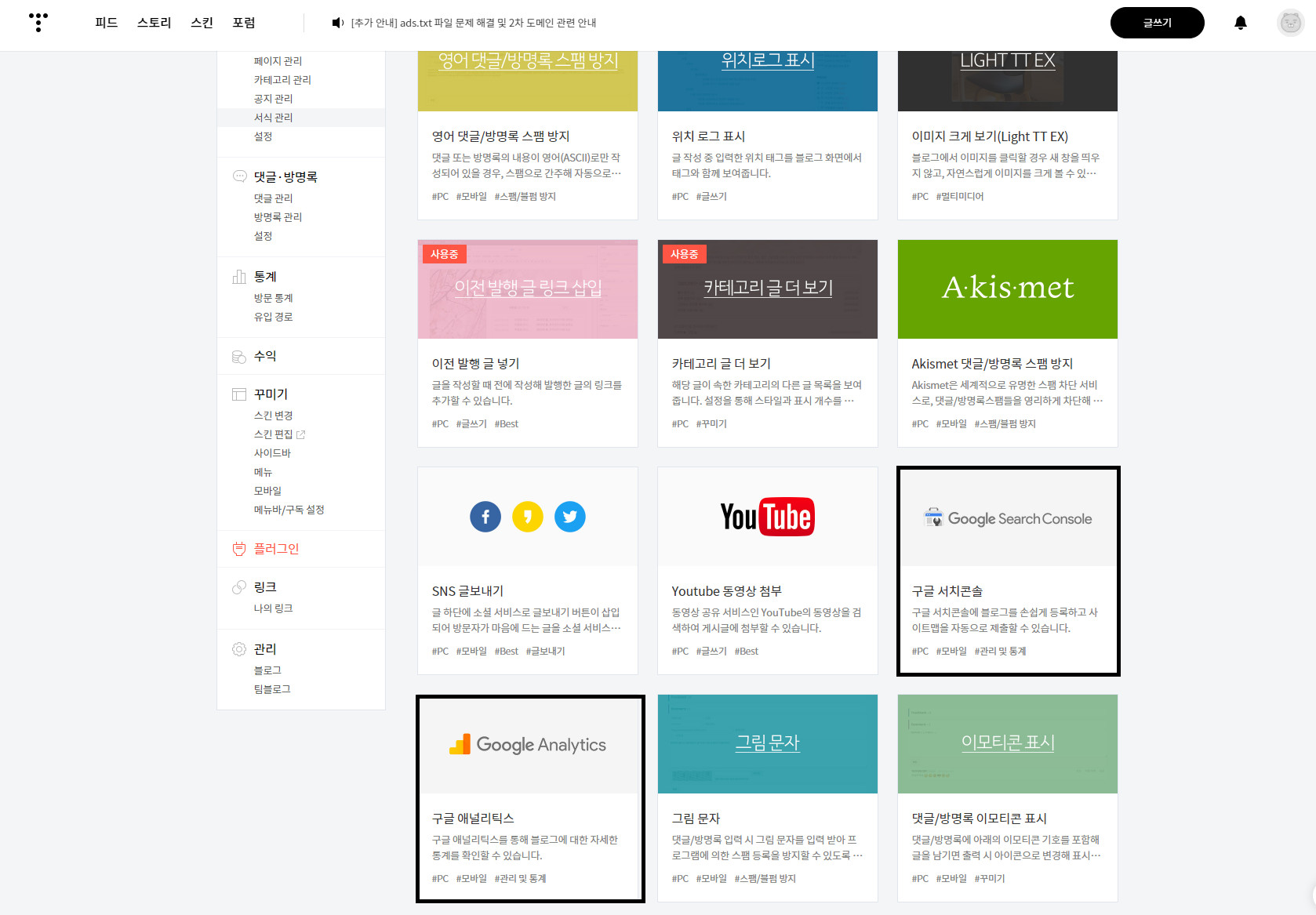Click the 플러그인 plug icon
Viewport: 1316px width, 915px height.
[239, 549]
